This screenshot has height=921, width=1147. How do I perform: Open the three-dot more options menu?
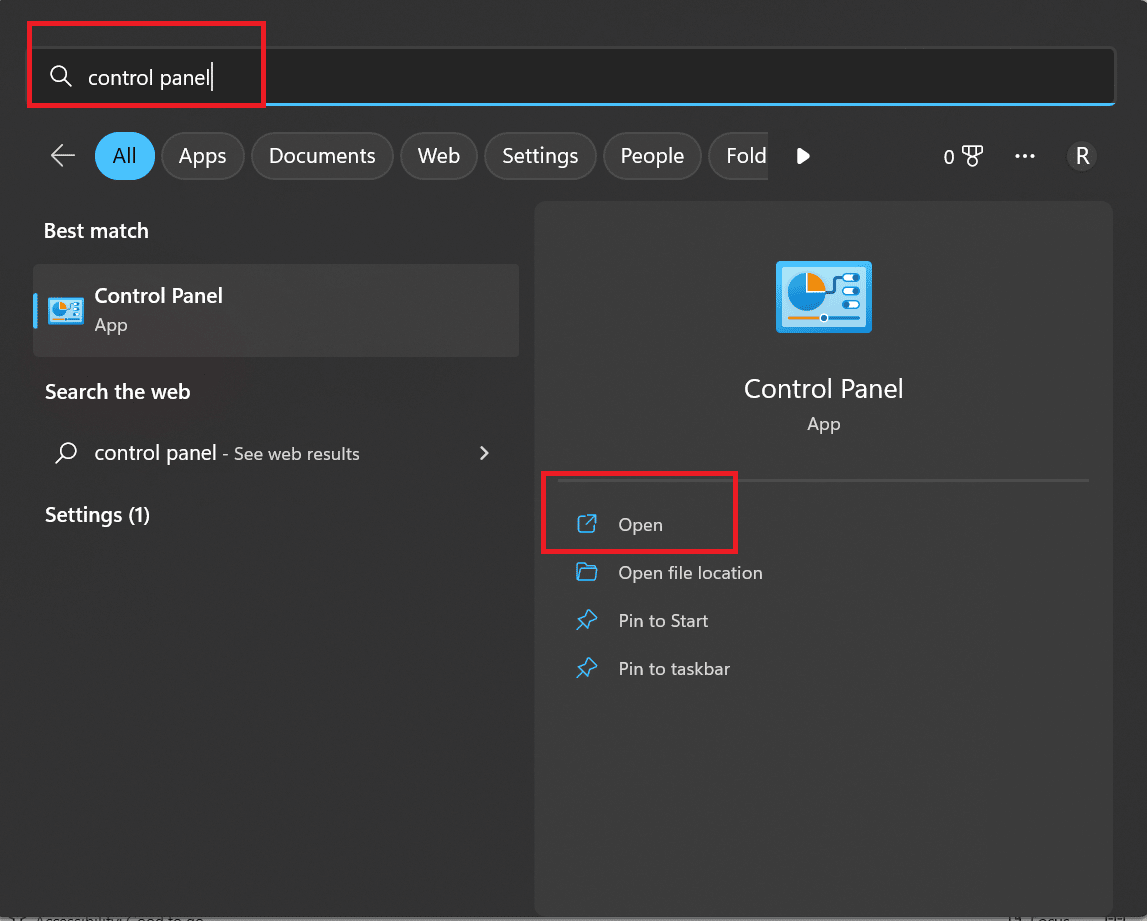coord(1025,156)
